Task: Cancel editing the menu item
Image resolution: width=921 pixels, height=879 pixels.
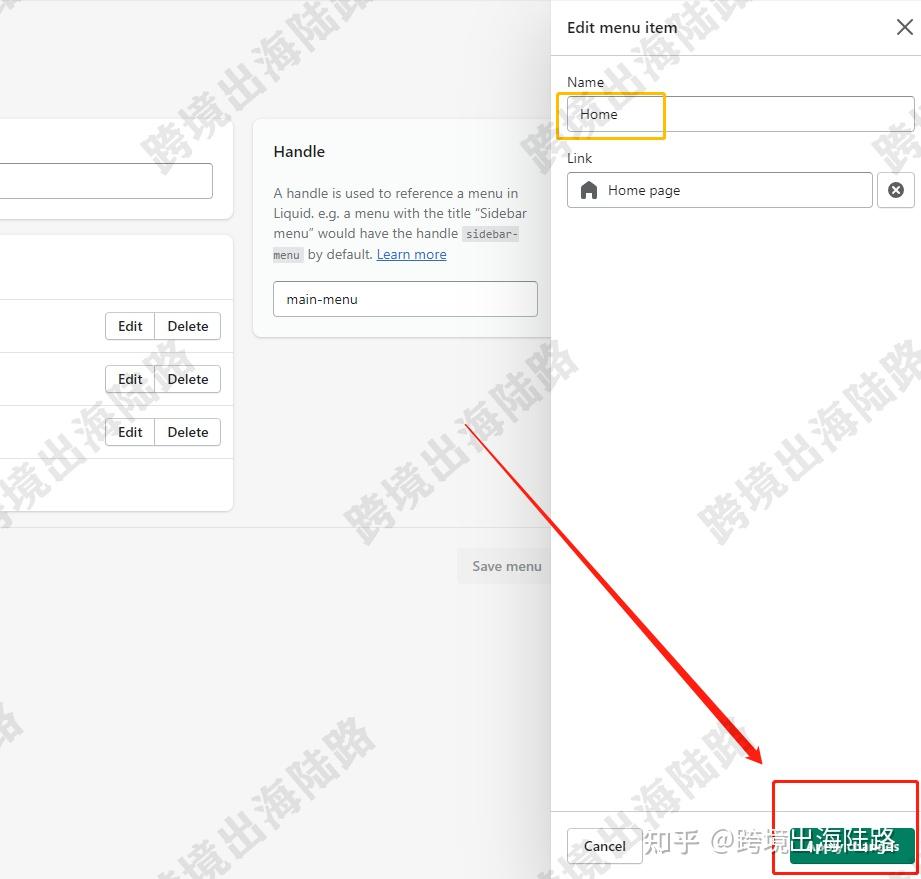Action: [604, 846]
